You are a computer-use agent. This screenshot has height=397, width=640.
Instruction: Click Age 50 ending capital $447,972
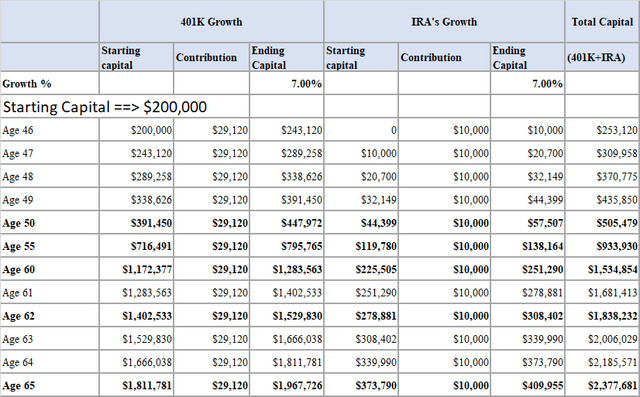click(286, 223)
